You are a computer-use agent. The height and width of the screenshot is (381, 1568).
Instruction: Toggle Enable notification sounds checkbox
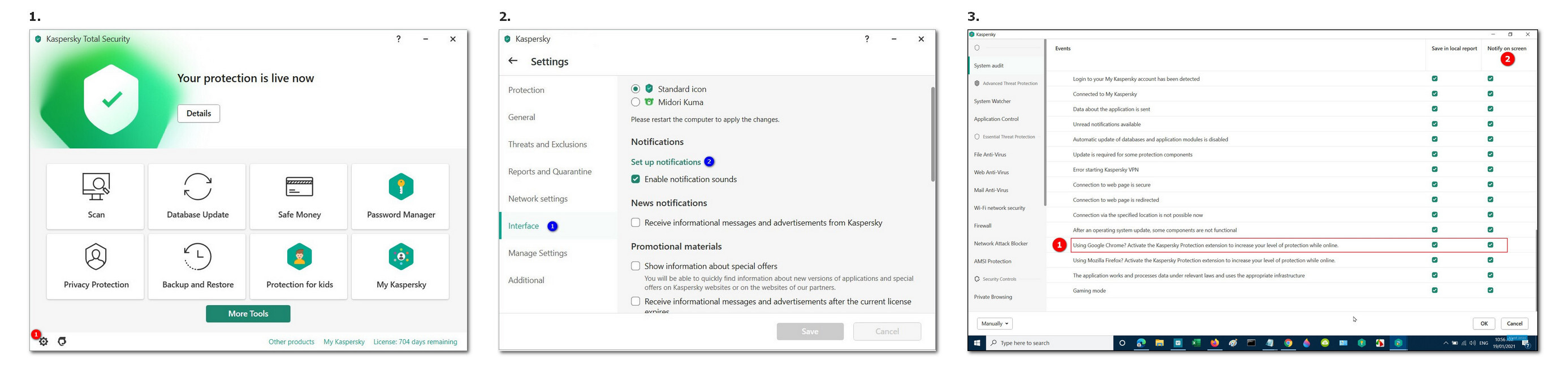(636, 179)
